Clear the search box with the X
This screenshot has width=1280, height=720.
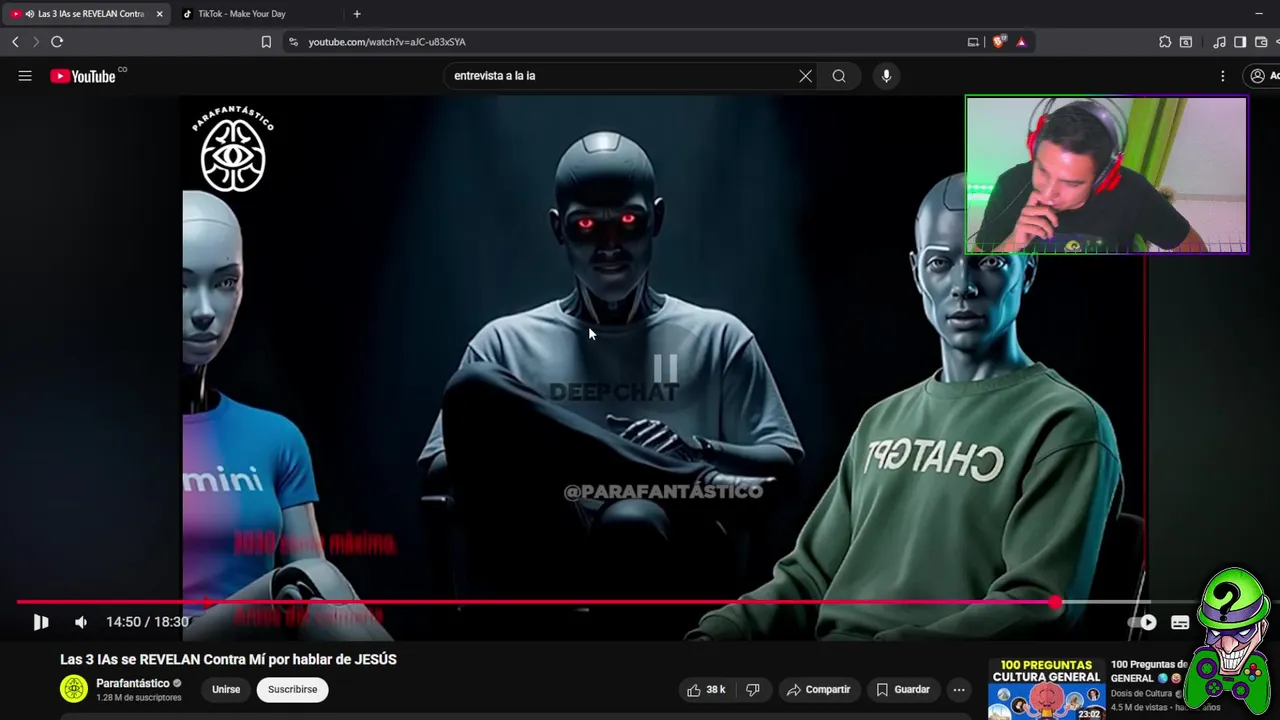(x=805, y=76)
